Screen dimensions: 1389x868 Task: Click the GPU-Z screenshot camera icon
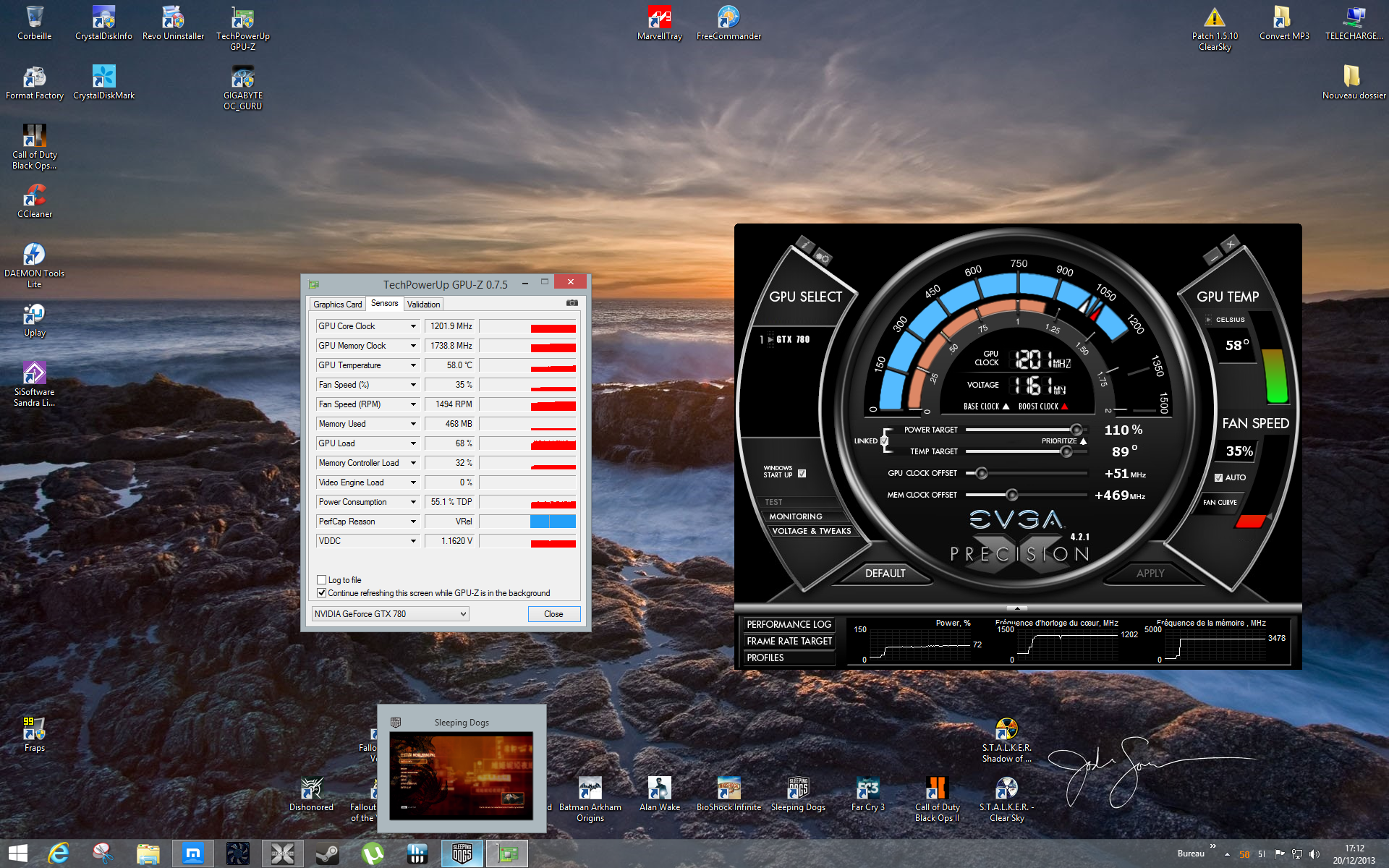coord(572,303)
